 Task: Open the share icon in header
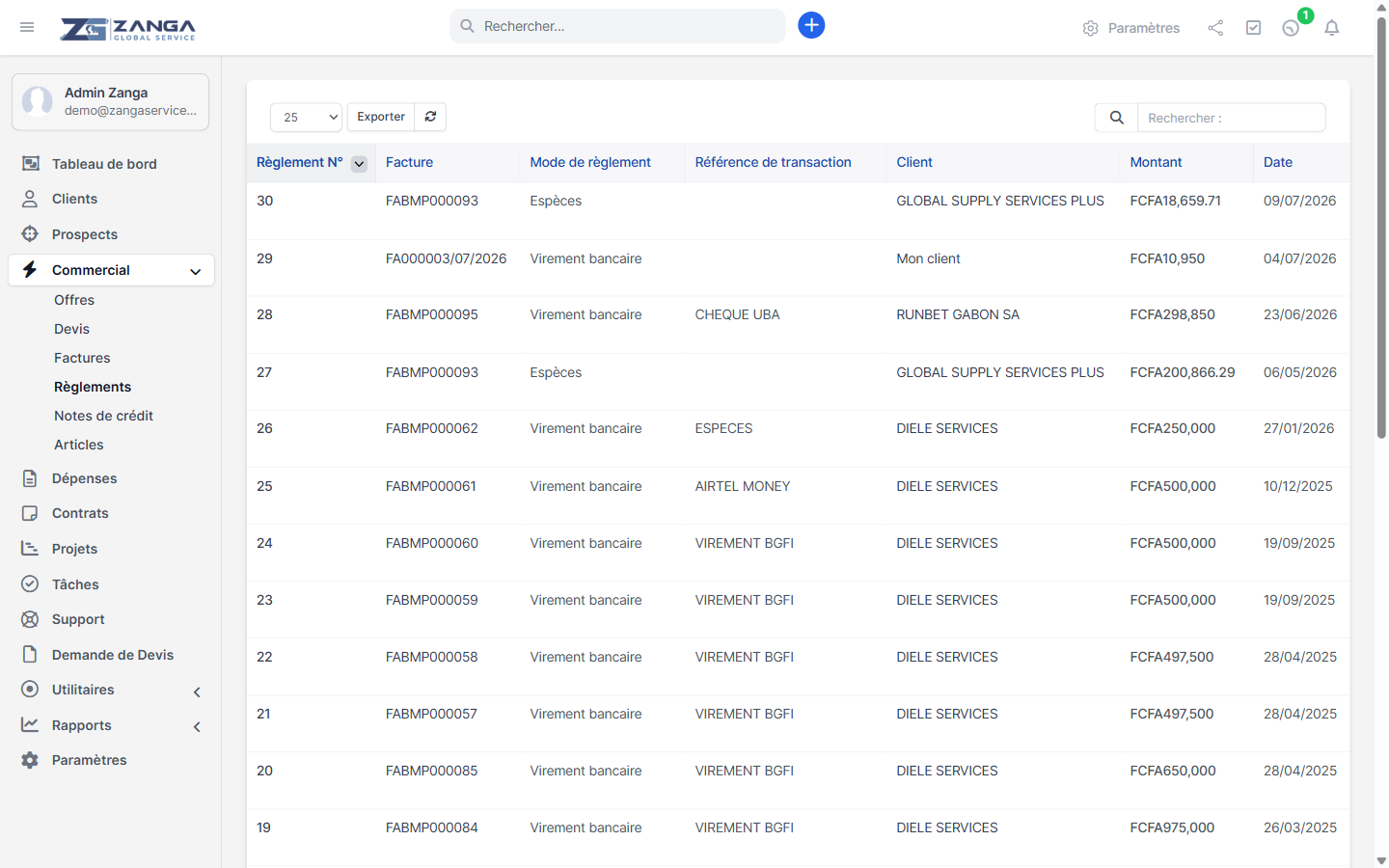1215,28
